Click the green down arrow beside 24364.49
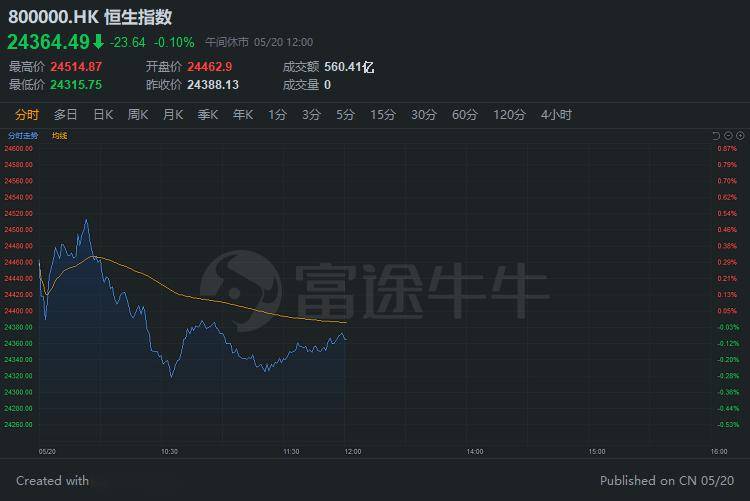 tap(98, 42)
